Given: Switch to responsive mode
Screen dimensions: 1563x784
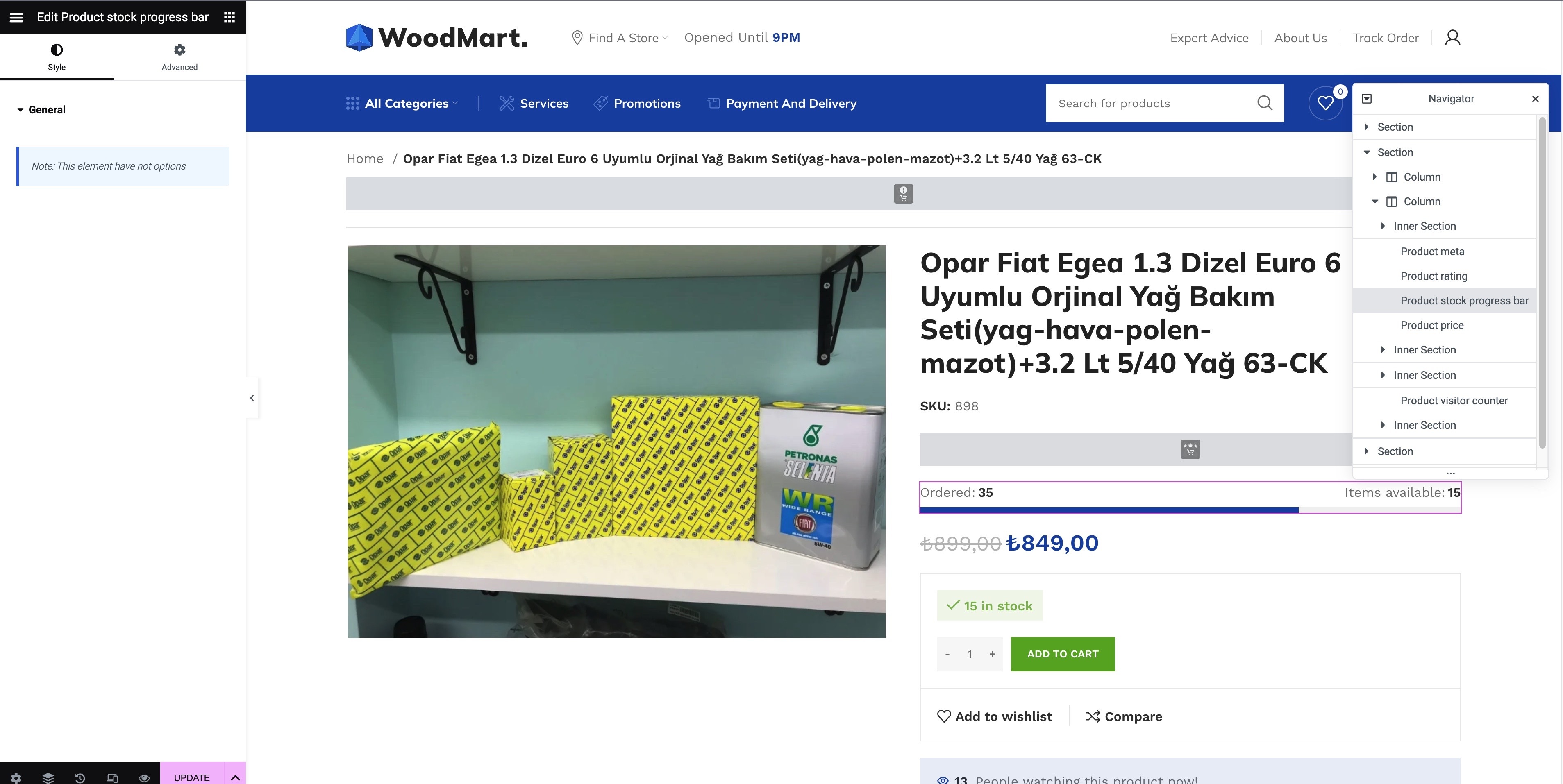Looking at the screenshot, I should [112, 777].
